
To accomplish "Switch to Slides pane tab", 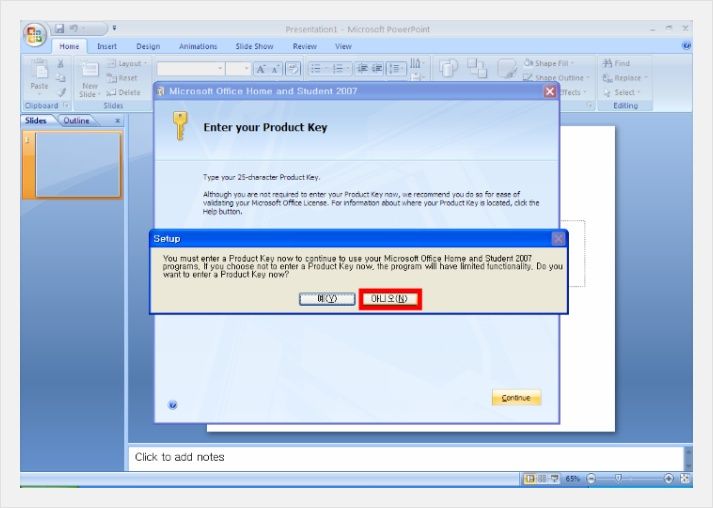I will coord(36,121).
